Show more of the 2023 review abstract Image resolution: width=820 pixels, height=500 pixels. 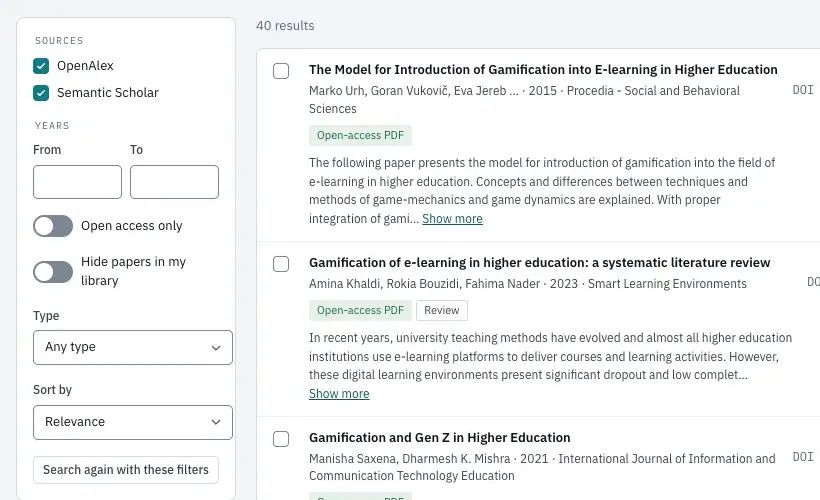click(339, 393)
